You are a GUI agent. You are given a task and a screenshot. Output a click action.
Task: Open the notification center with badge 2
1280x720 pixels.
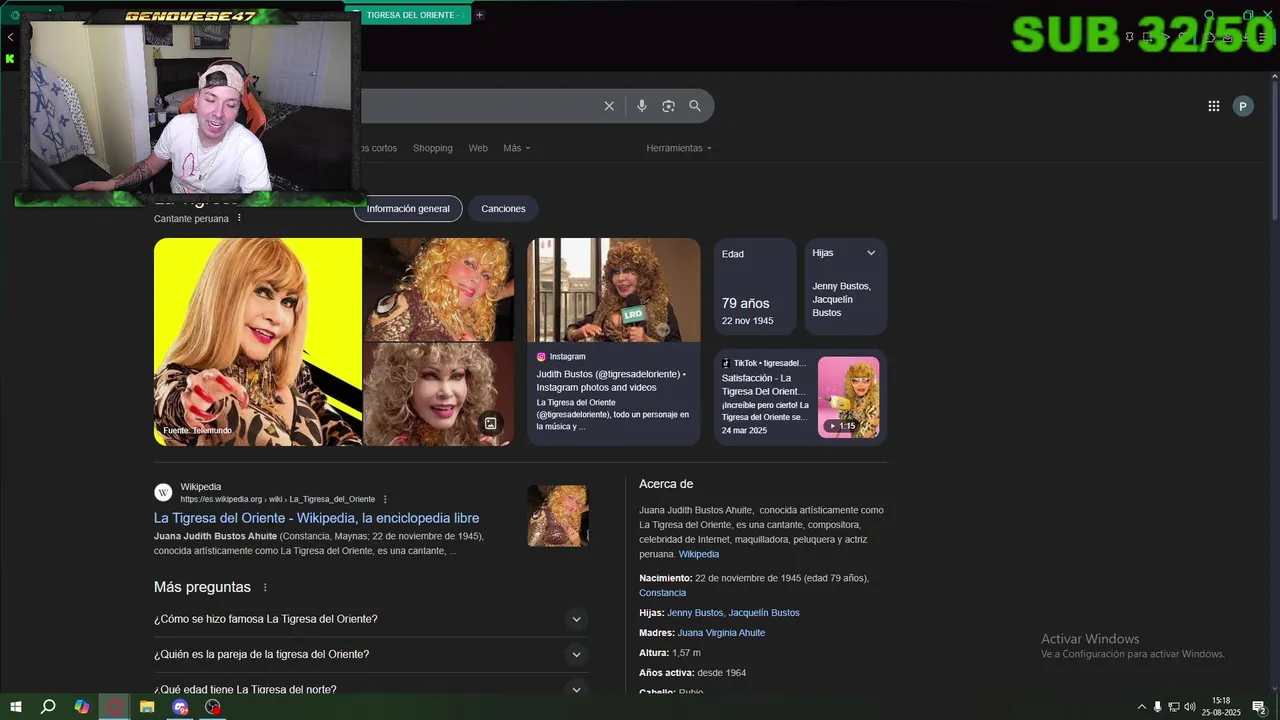[1260, 707]
